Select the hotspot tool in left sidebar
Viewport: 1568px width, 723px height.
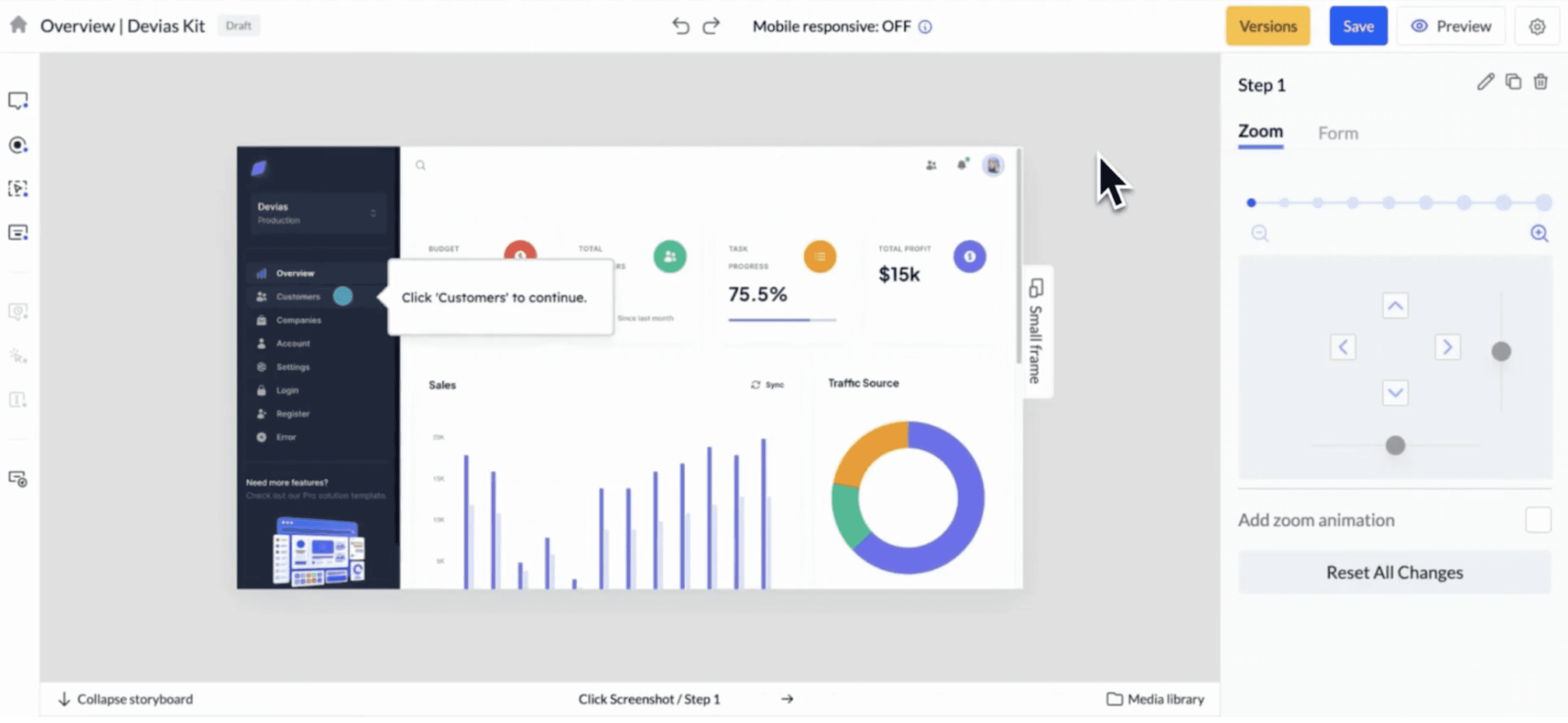pyautogui.click(x=18, y=145)
